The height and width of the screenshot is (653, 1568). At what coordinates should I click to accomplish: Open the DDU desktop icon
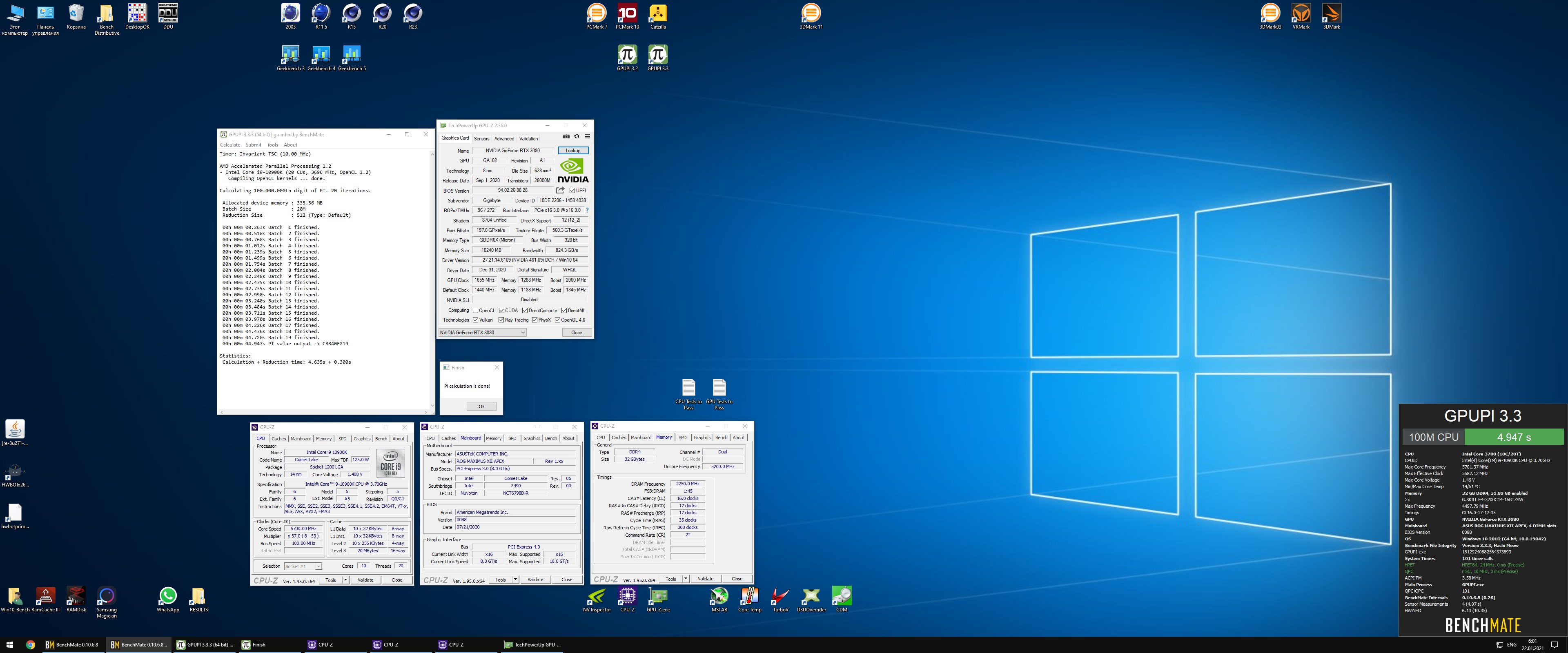coord(168,17)
